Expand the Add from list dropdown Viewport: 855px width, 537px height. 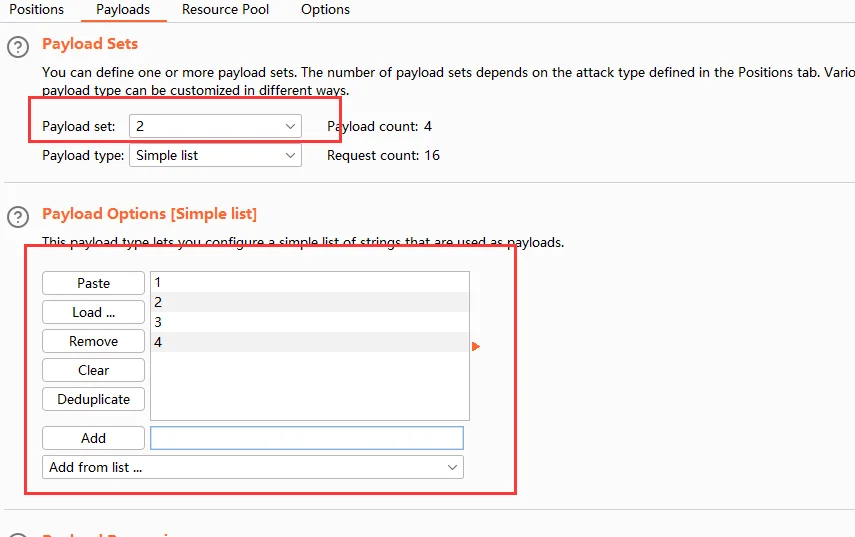[253, 467]
